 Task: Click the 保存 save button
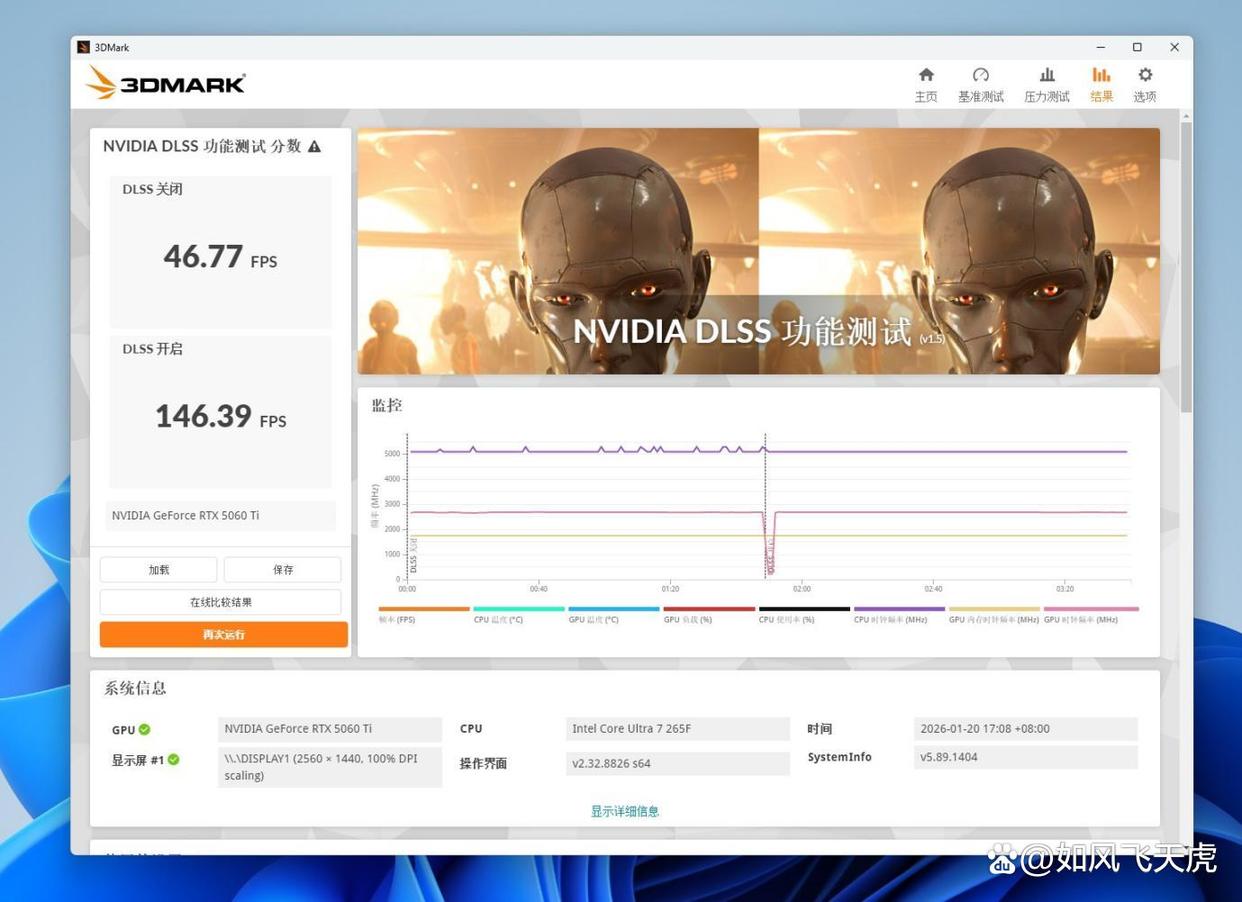(x=283, y=570)
